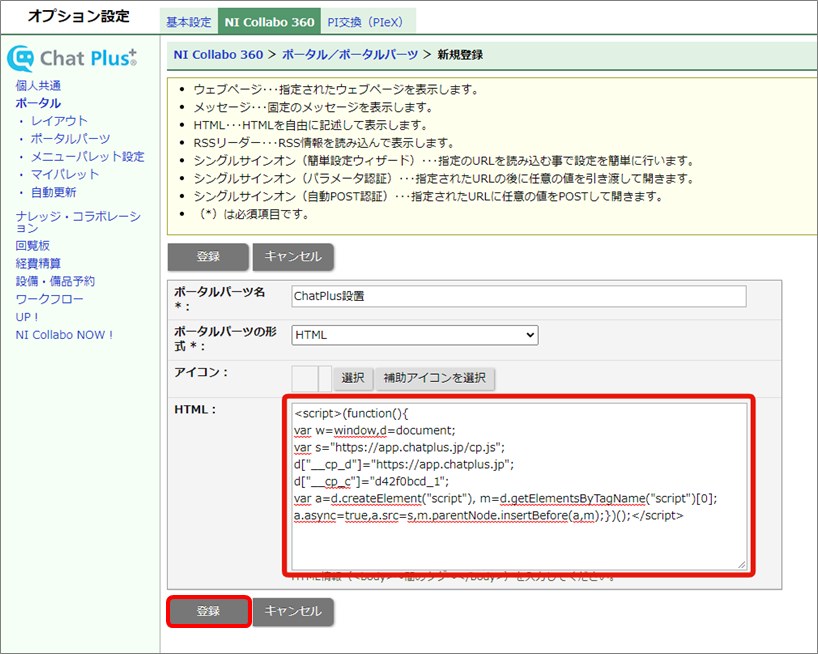Image resolution: width=818 pixels, height=654 pixels.
Task: Open ワークフロー in the sidebar
Action: (x=50, y=299)
